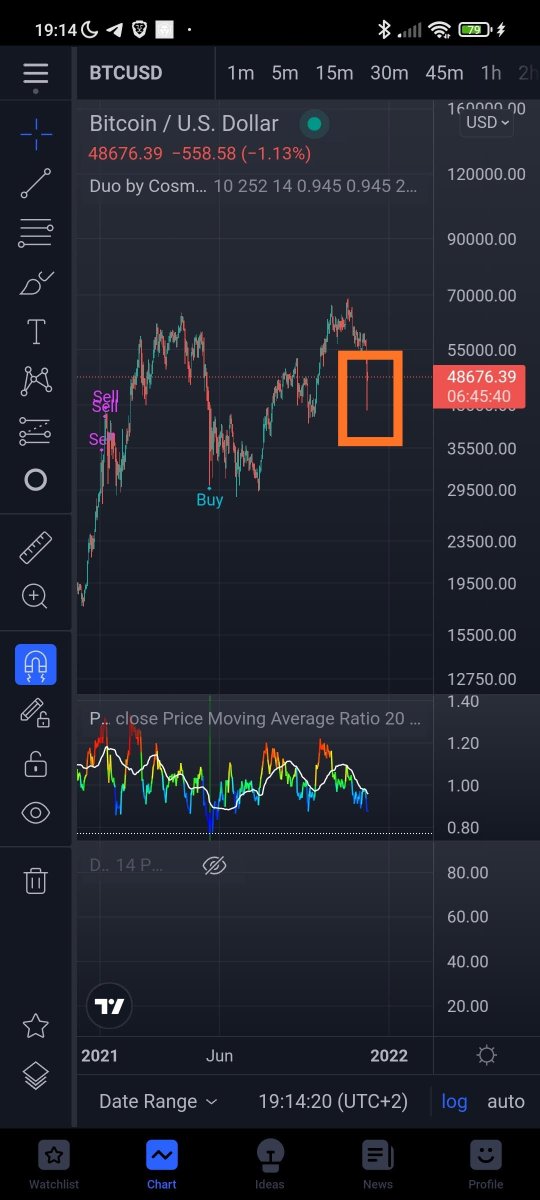Select the 1h timeframe

coord(491,73)
